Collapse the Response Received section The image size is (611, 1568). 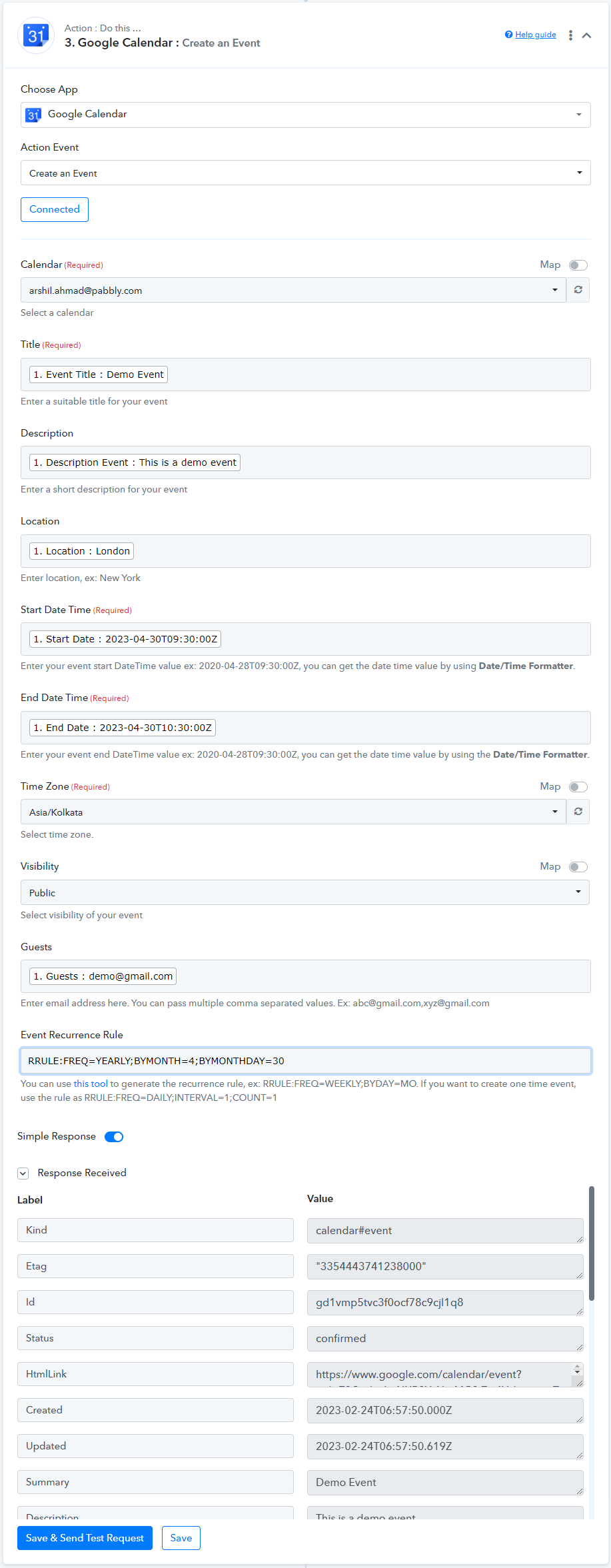(x=23, y=1174)
